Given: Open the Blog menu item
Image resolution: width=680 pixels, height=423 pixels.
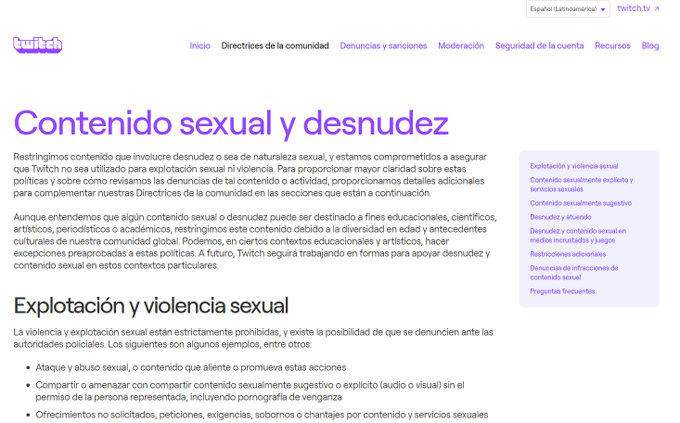Looking at the screenshot, I should tap(650, 46).
